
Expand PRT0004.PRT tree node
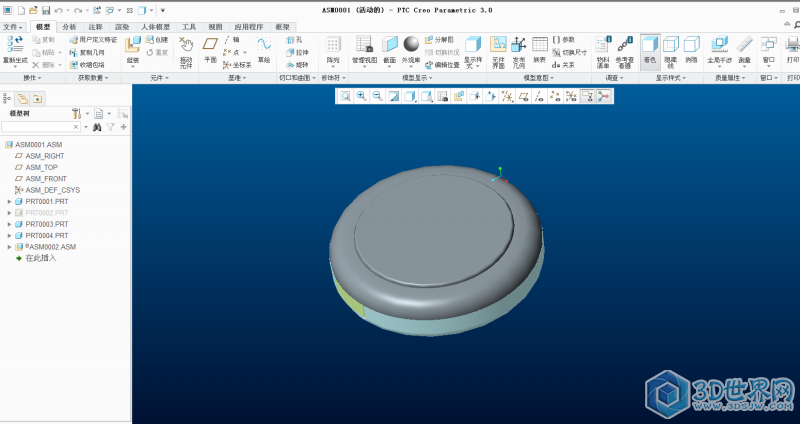click(x=9, y=235)
